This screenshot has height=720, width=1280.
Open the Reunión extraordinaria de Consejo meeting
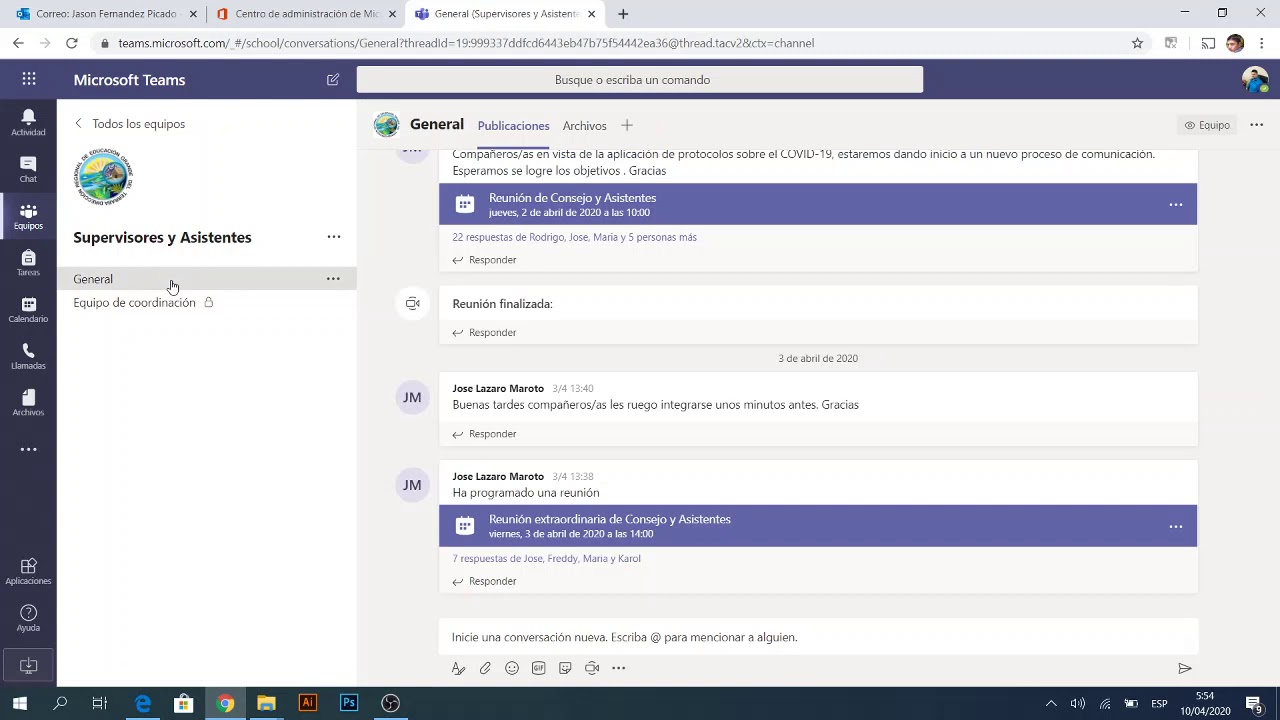pos(818,526)
